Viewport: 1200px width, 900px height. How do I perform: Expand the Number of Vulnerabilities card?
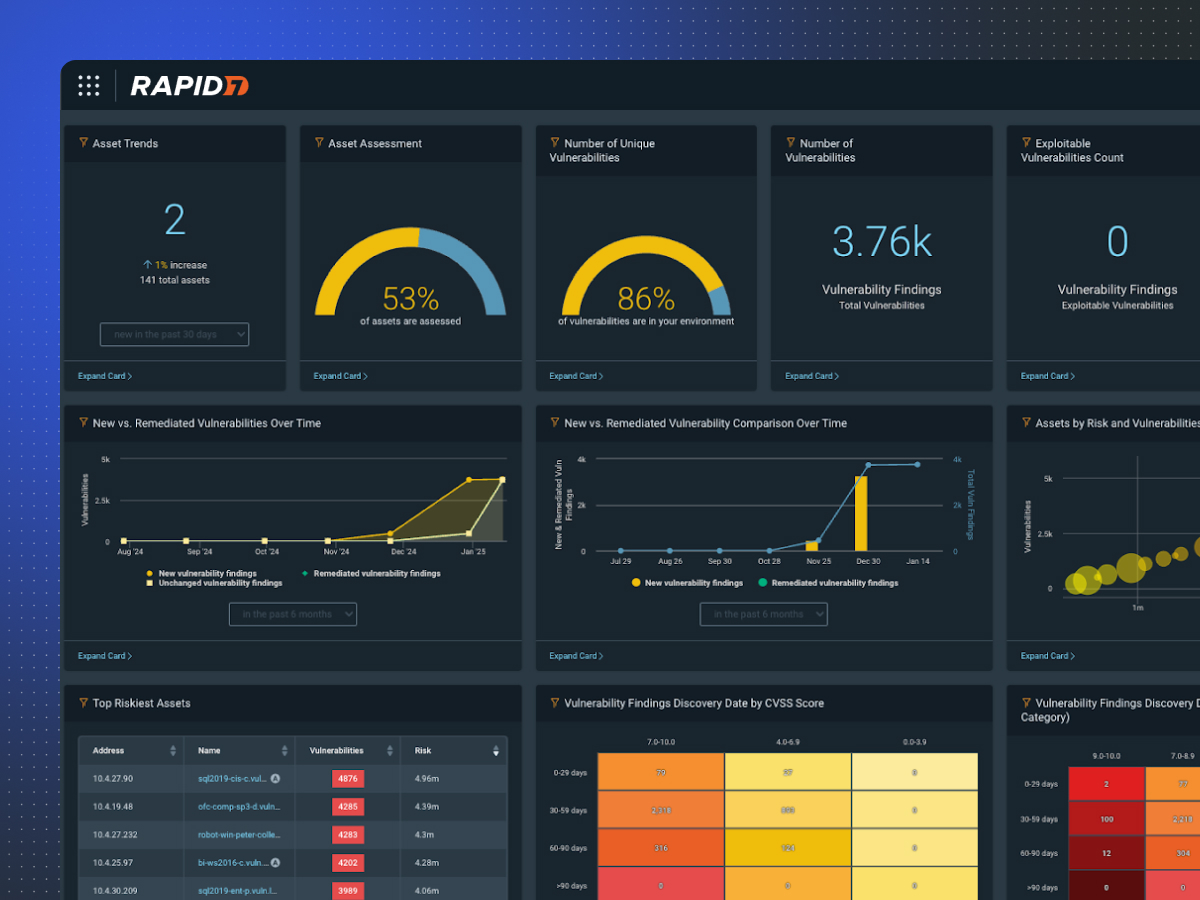(x=811, y=376)
